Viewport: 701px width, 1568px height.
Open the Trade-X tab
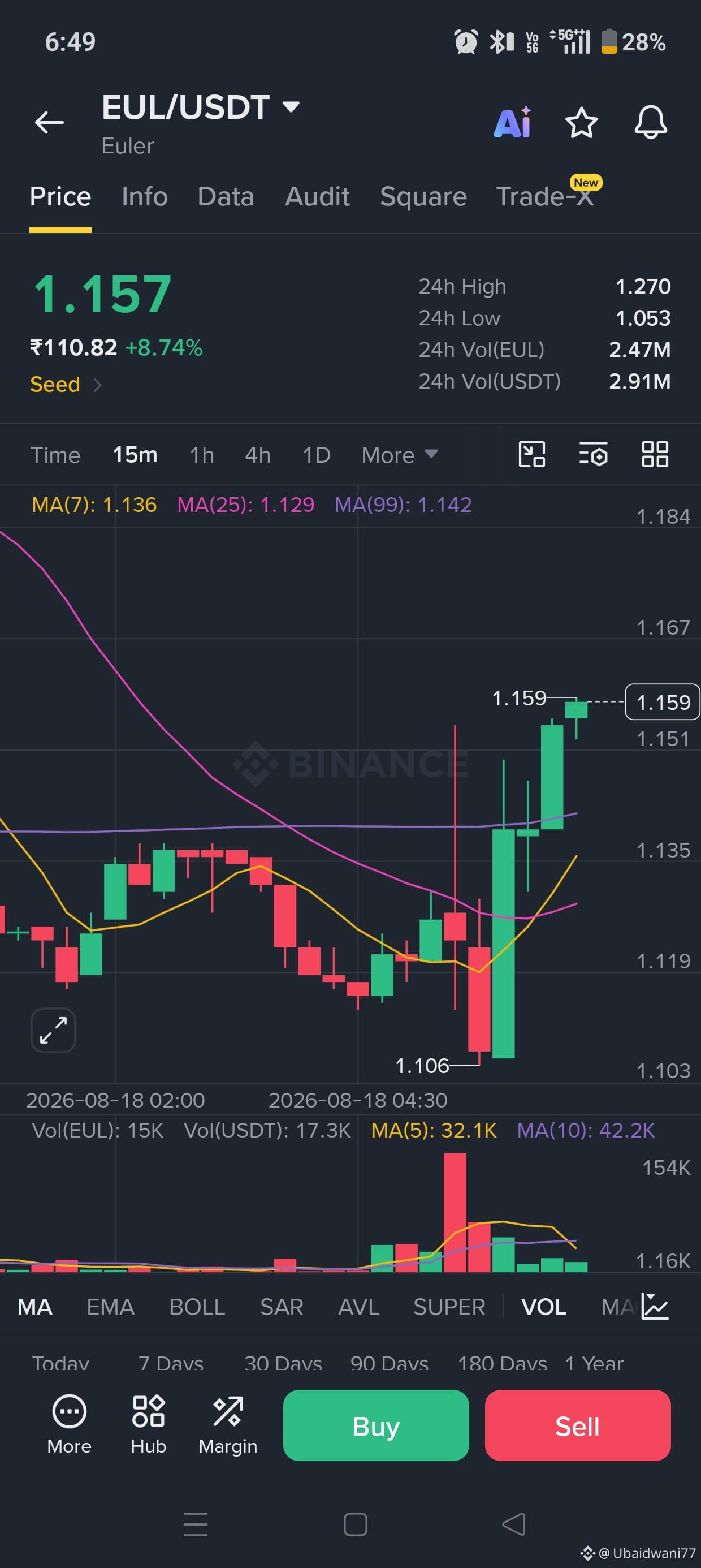[544, 197]
